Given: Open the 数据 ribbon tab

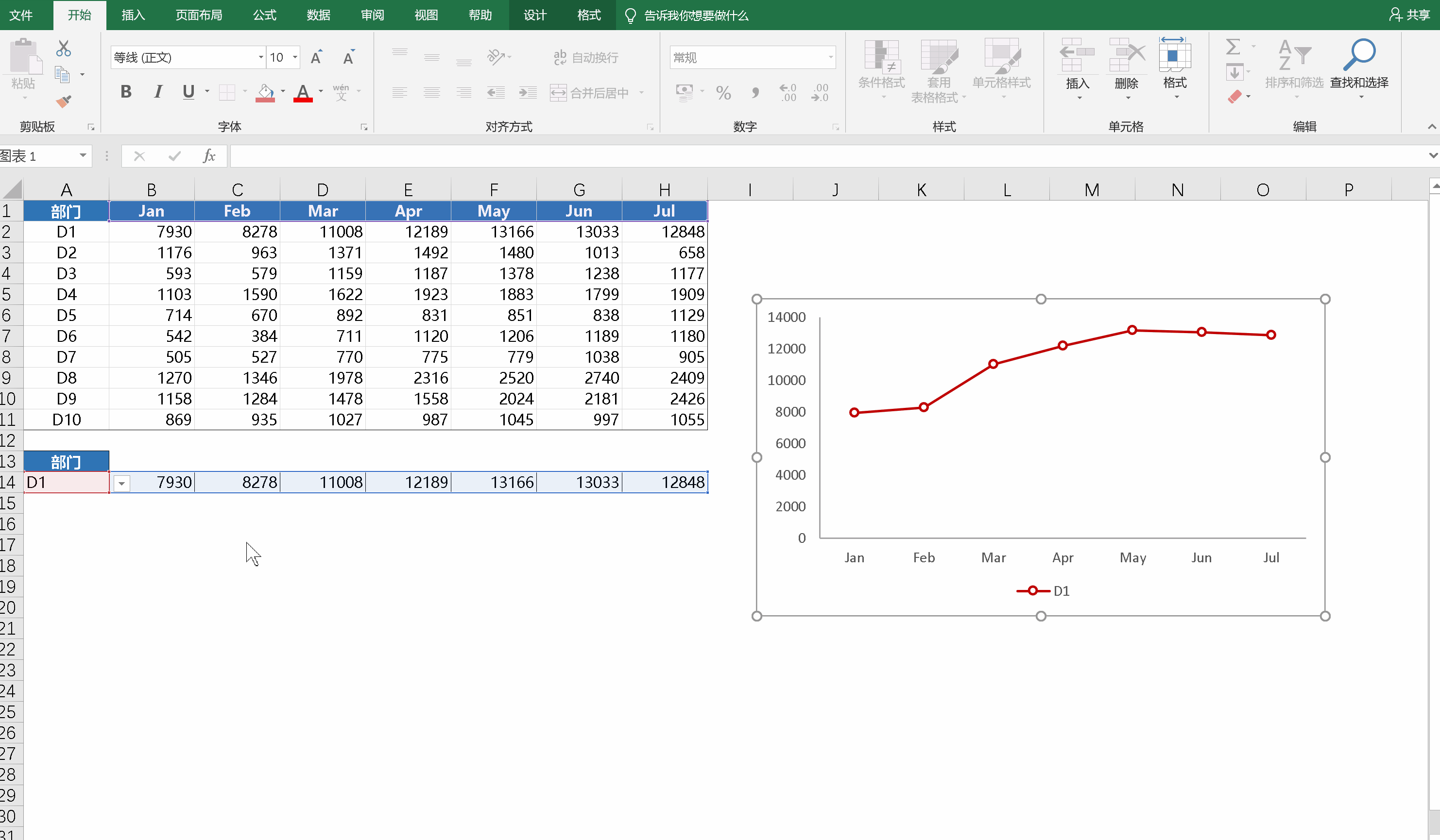Looking at the screenshot, I should click(x=318, y=16).
